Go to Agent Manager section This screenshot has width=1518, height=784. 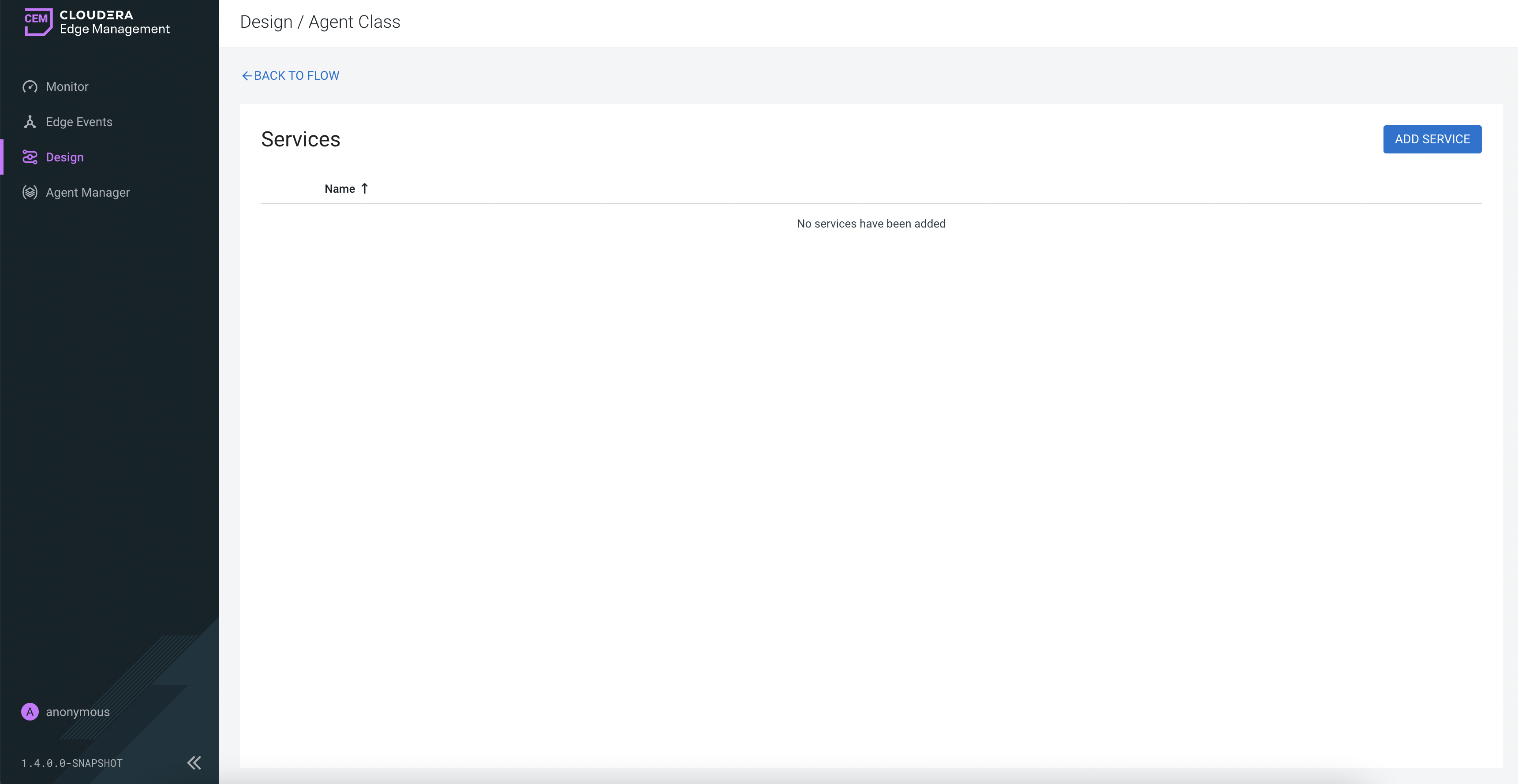click(88, 193)
